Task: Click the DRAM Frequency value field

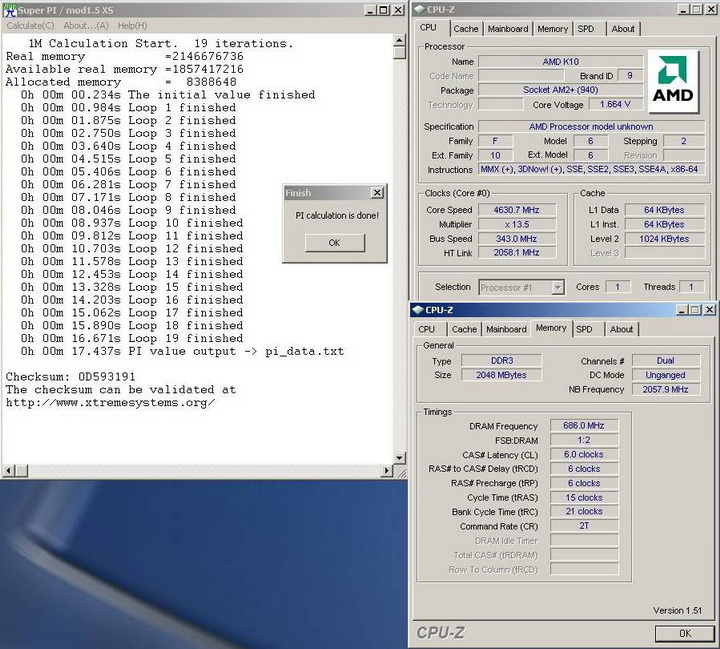Action: (584, 426)
